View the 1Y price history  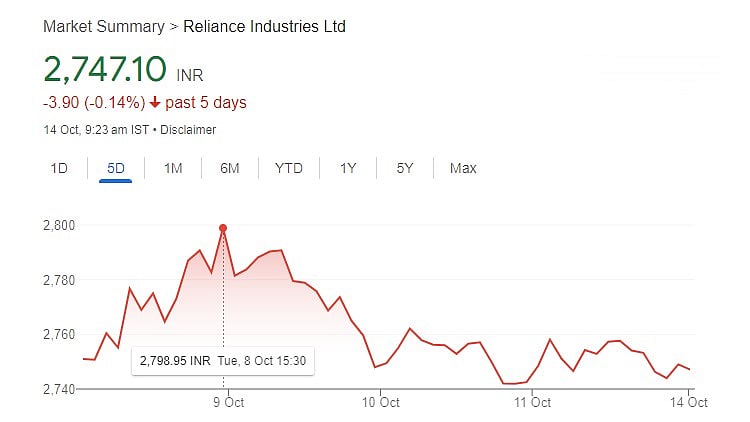pyautogui.click(x=348, y=168)
